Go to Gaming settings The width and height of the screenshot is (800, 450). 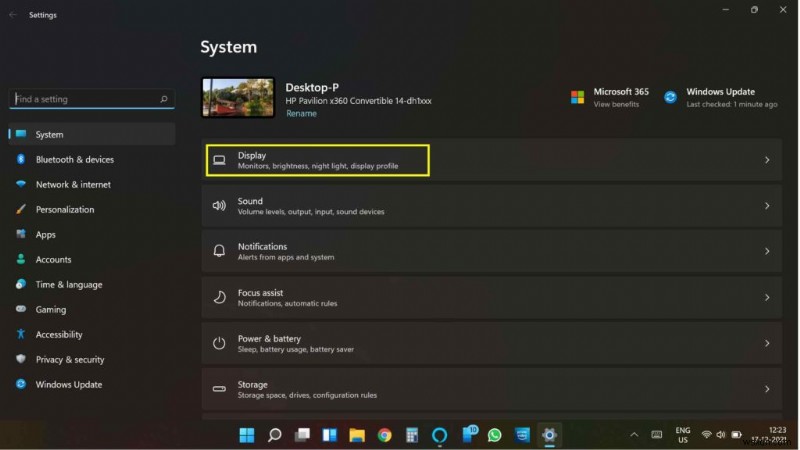pyautogui.click(x=92, y=309)
